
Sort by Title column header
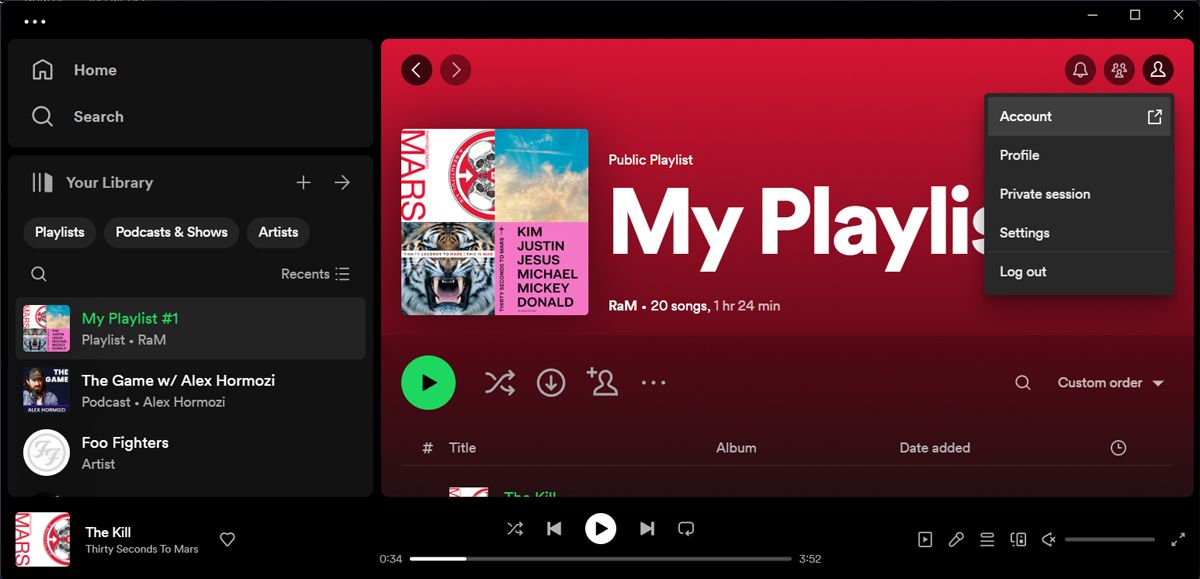[463, 448]
